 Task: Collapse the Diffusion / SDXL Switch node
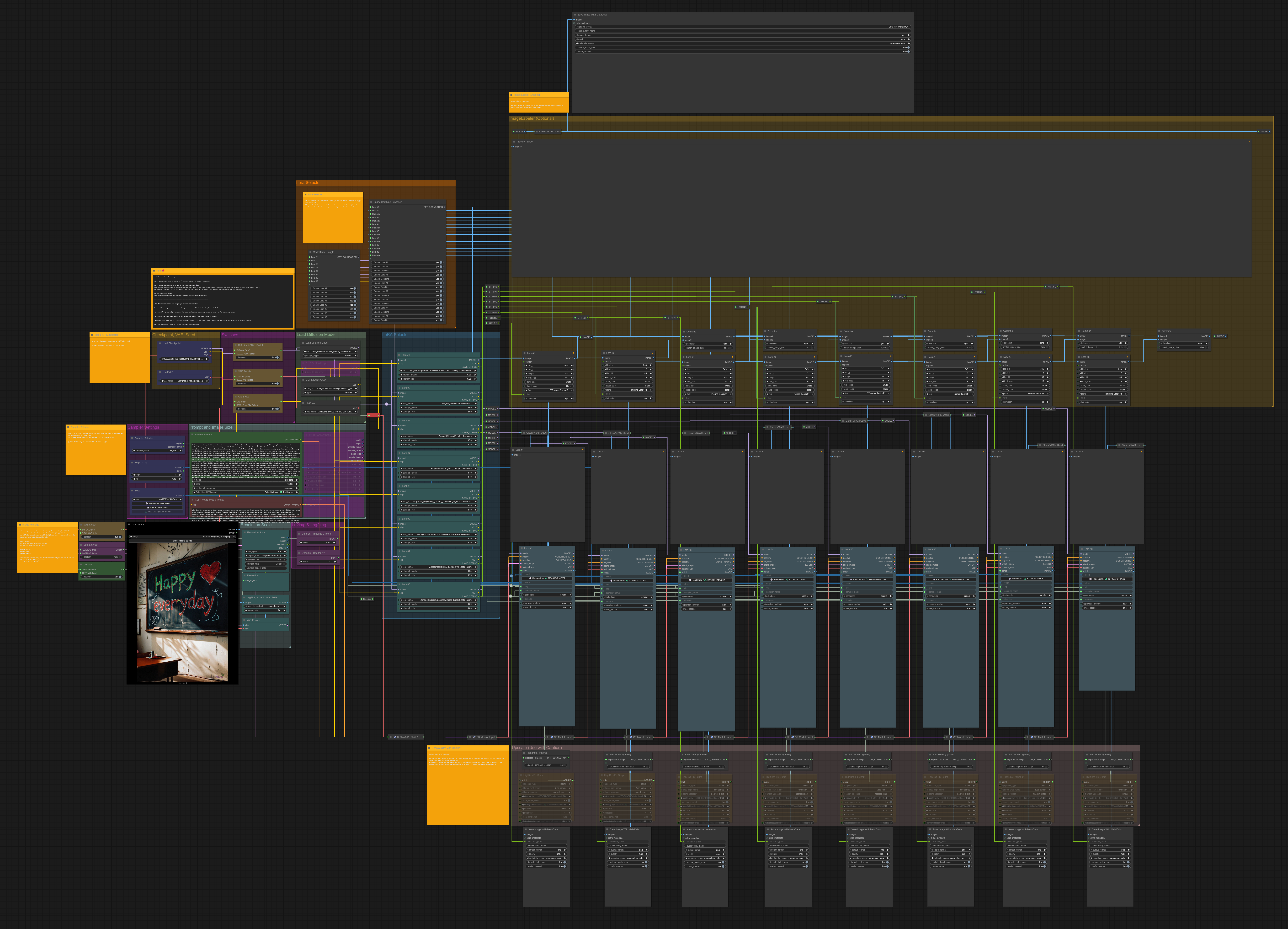(236, 345)
